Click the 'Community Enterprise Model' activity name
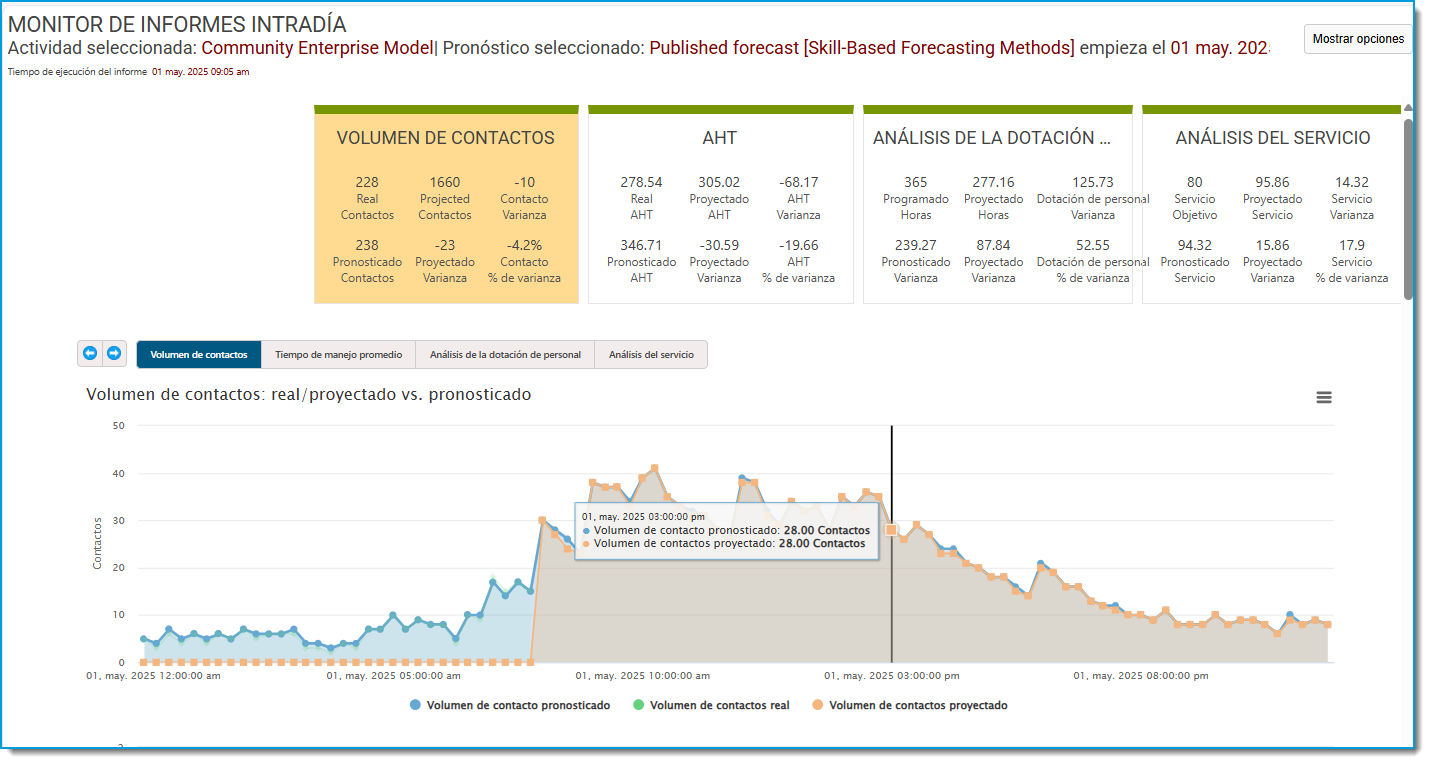Viewport: 1429px width, 763px height. coord(318,47)
